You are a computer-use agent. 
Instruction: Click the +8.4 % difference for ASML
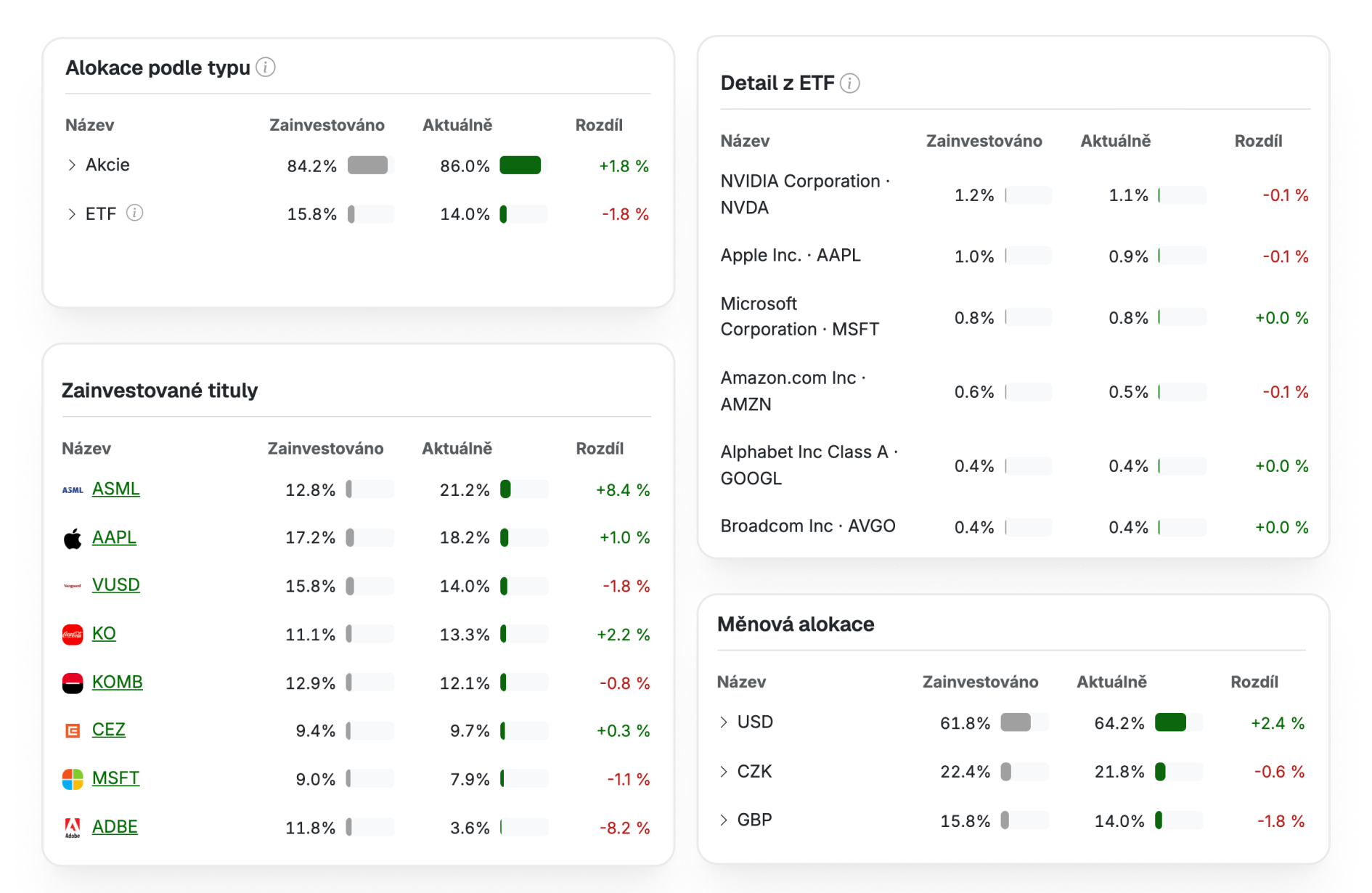tap(622, 490)
